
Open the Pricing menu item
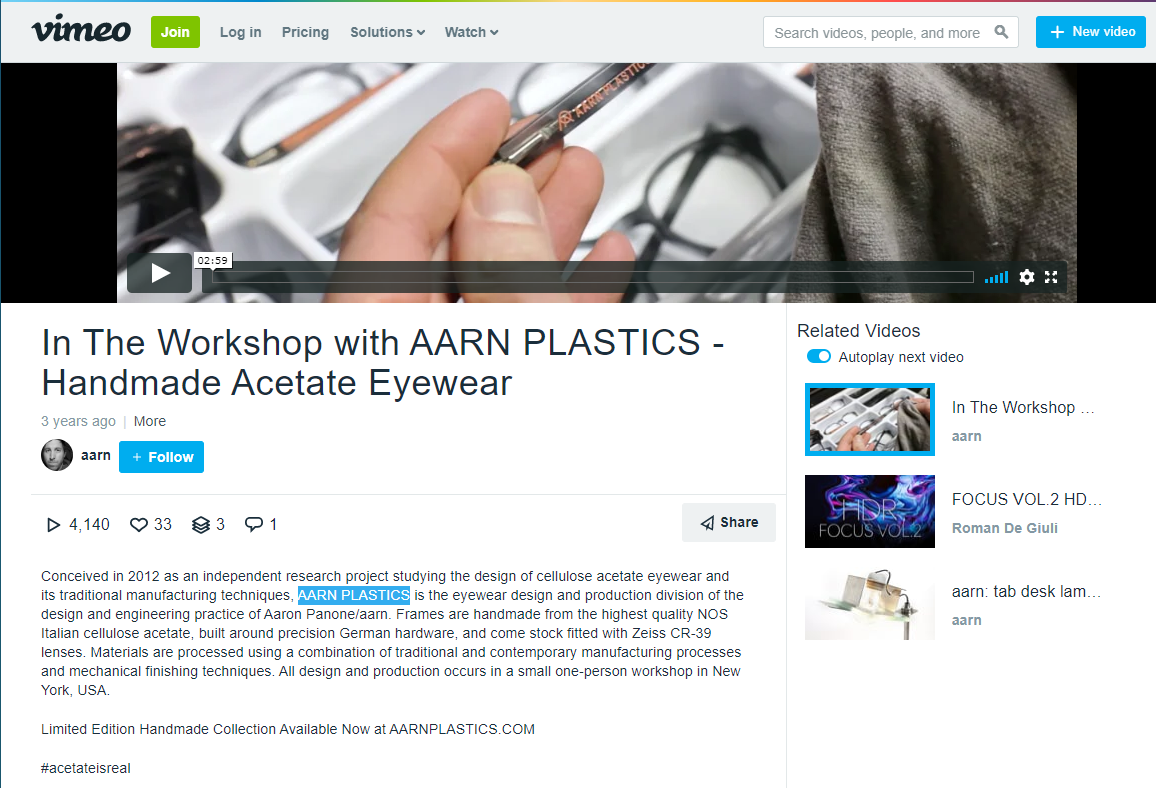click(305, 32)
